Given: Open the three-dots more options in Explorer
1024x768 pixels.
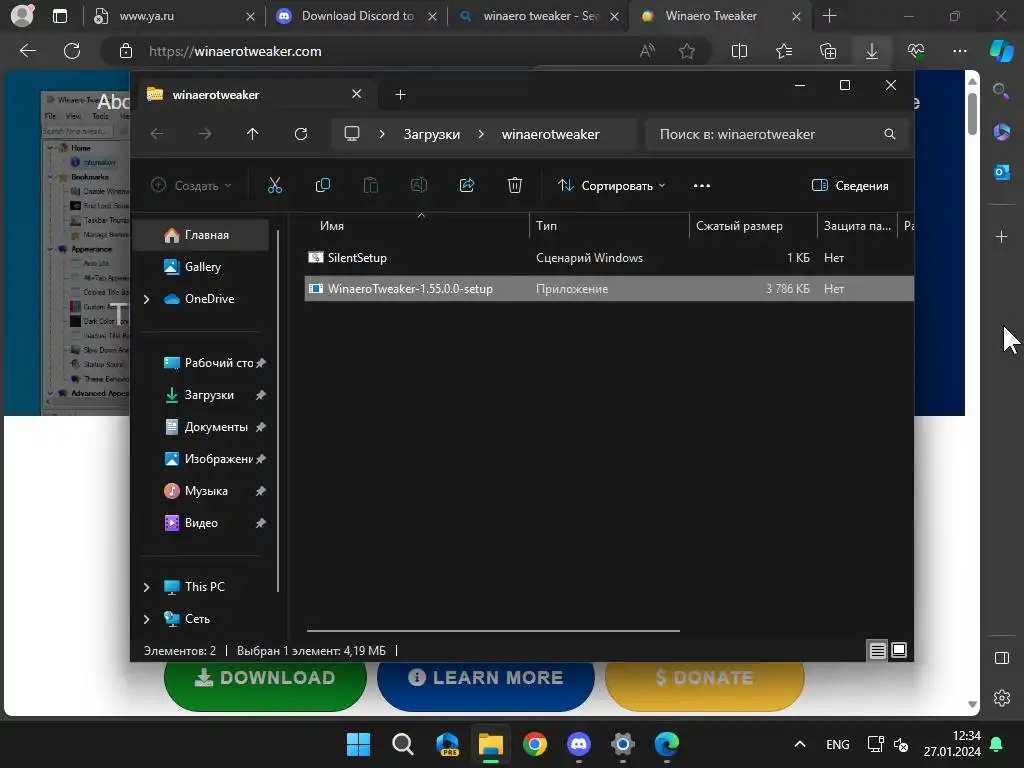Looking at the screenshot, I should [701, 186].
